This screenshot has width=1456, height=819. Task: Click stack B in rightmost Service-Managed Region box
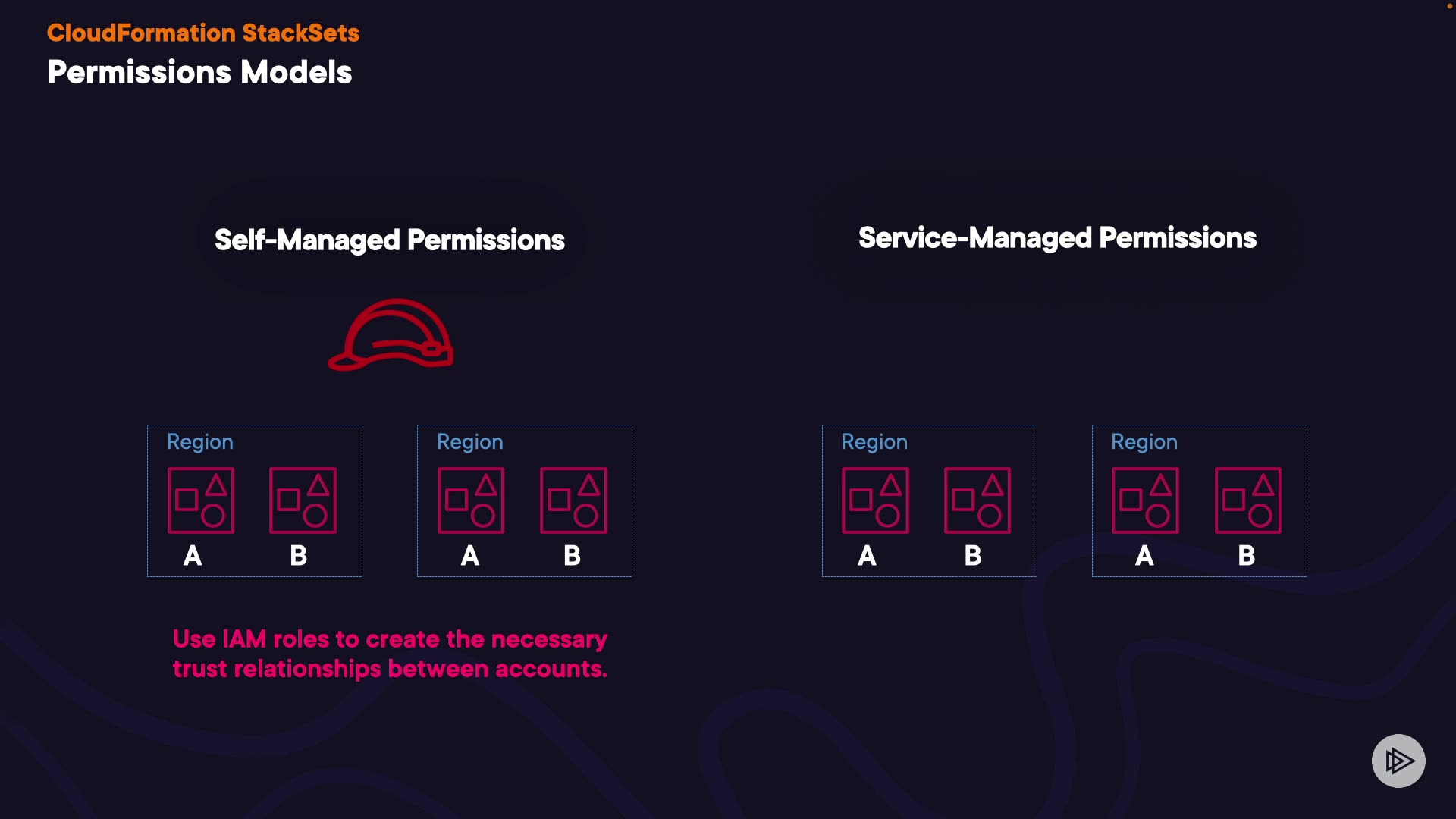[1248, 500]
